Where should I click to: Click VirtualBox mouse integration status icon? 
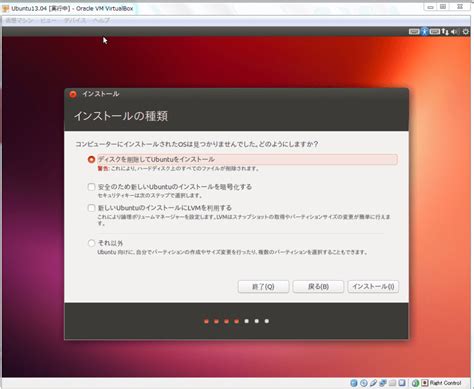[x=415, y=383]
